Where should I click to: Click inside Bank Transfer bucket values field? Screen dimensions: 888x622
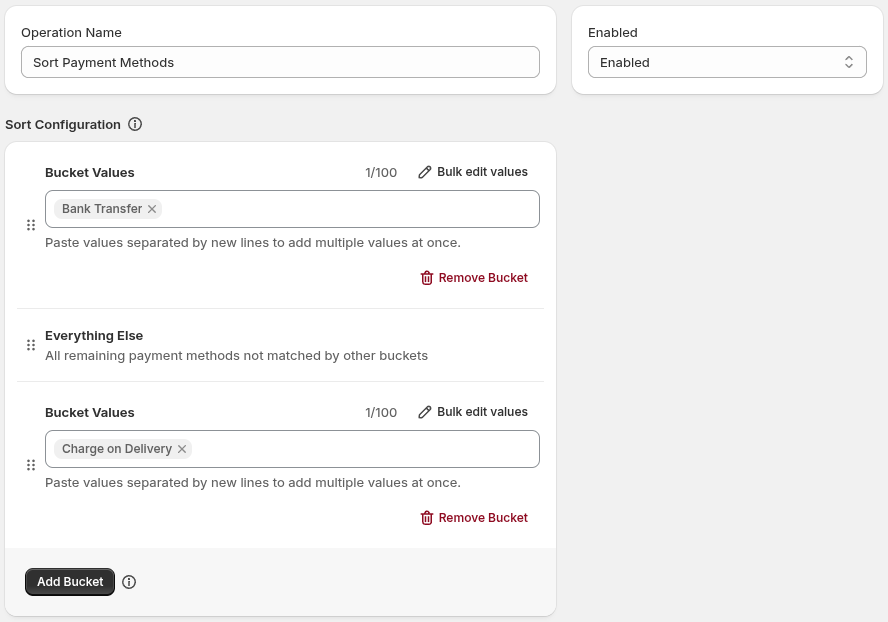[x=292, y=209]
